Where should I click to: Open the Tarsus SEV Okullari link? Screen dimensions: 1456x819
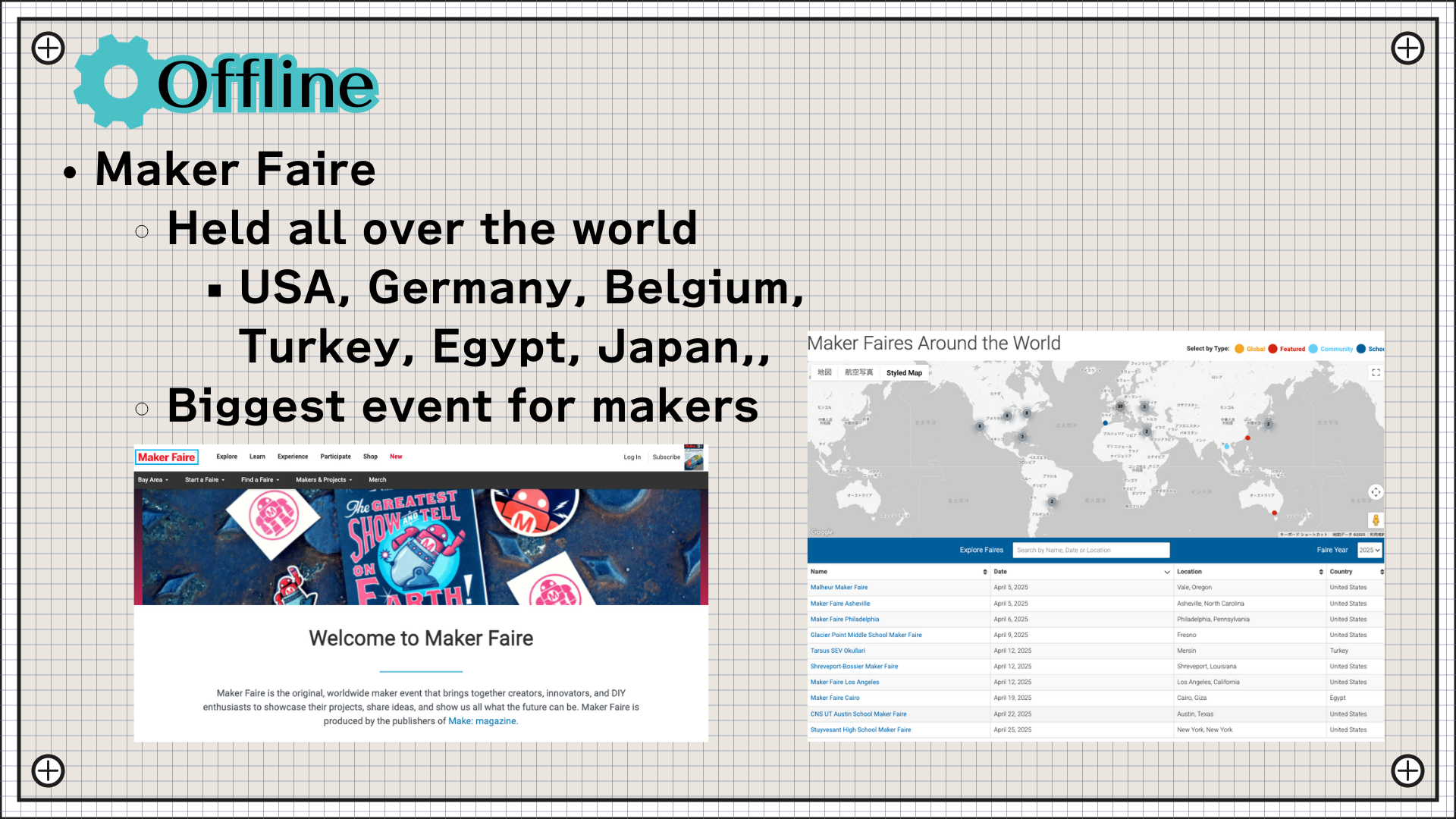[837, 651]
